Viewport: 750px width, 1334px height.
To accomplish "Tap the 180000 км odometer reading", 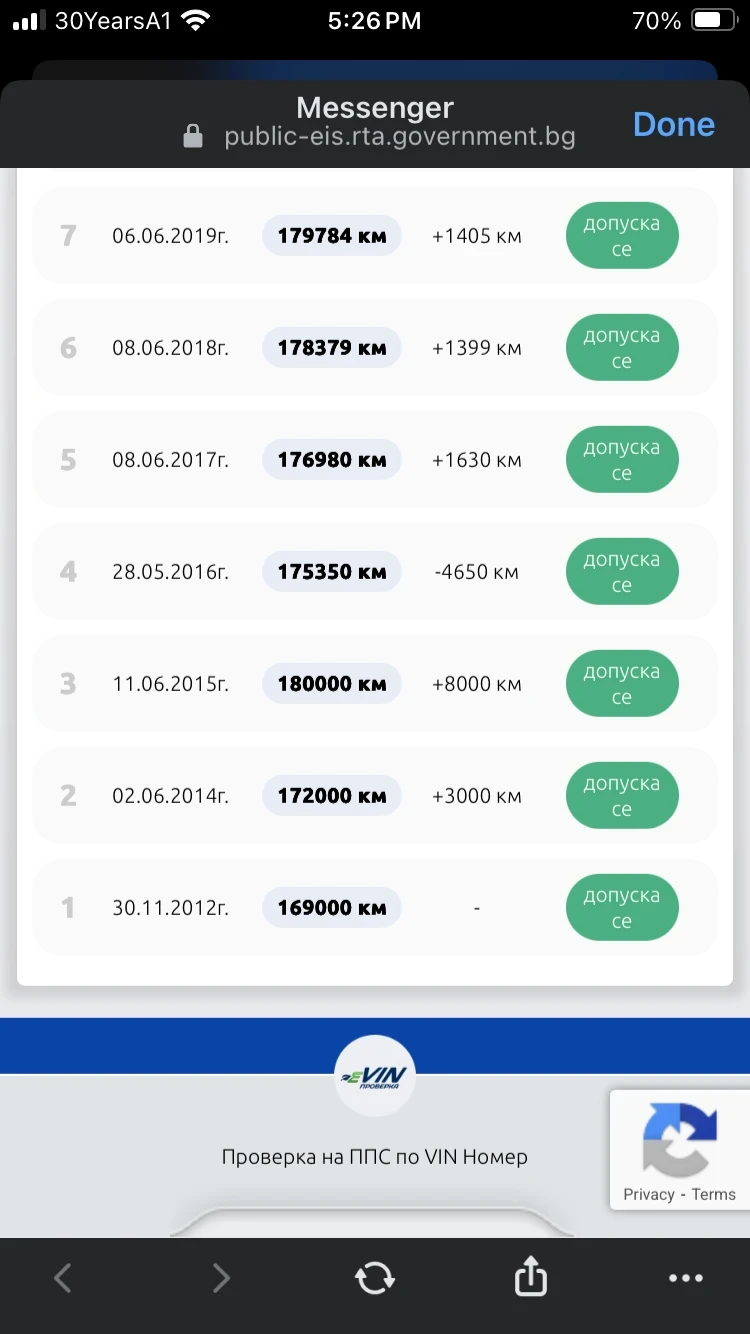I will [x=332, y=684].
